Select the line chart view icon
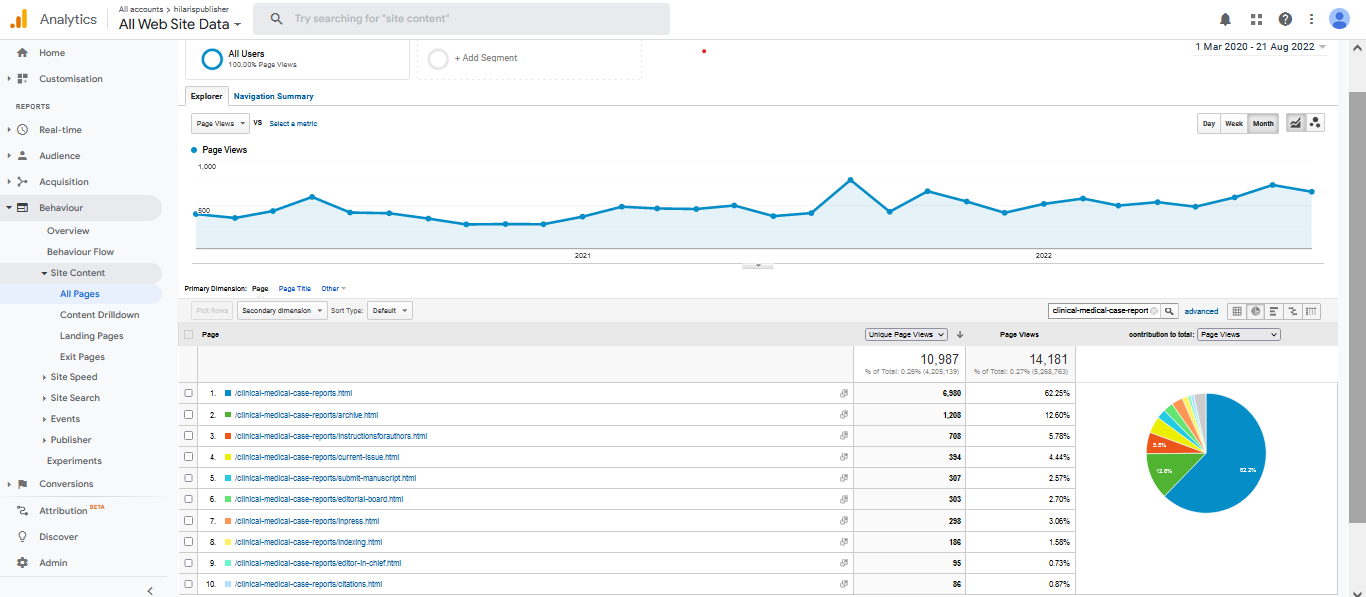The height and width of the screenshot is (597, 1366). pyautogui.click(x=1296, y=123)
